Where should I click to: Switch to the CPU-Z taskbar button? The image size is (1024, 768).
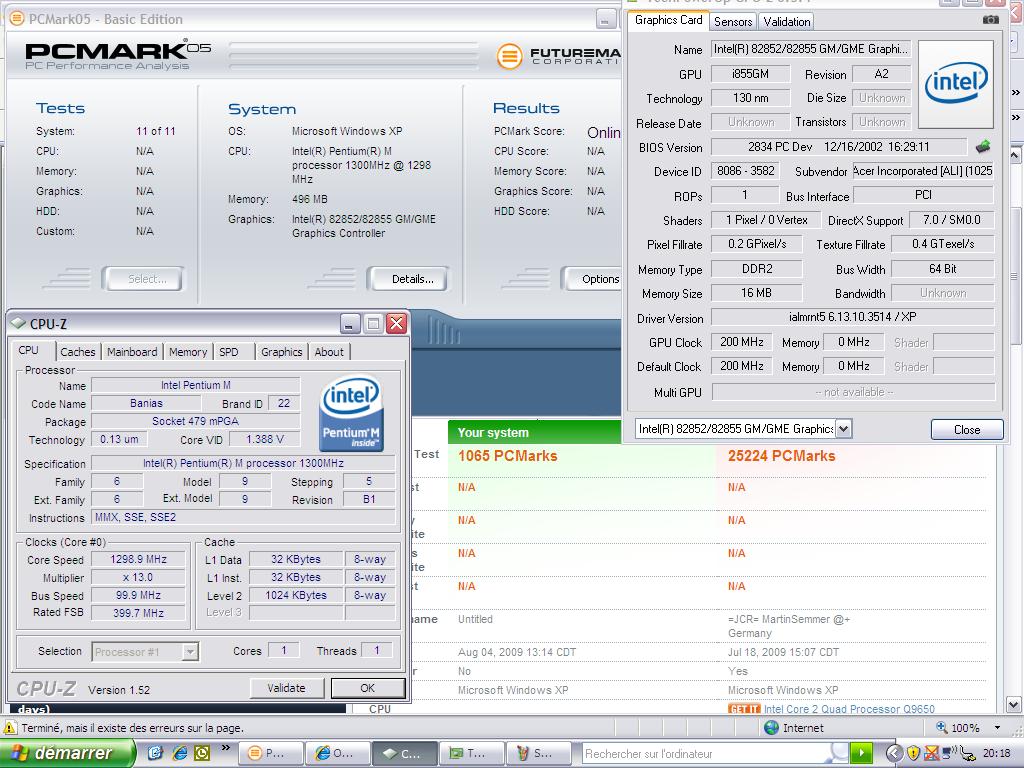405,753
